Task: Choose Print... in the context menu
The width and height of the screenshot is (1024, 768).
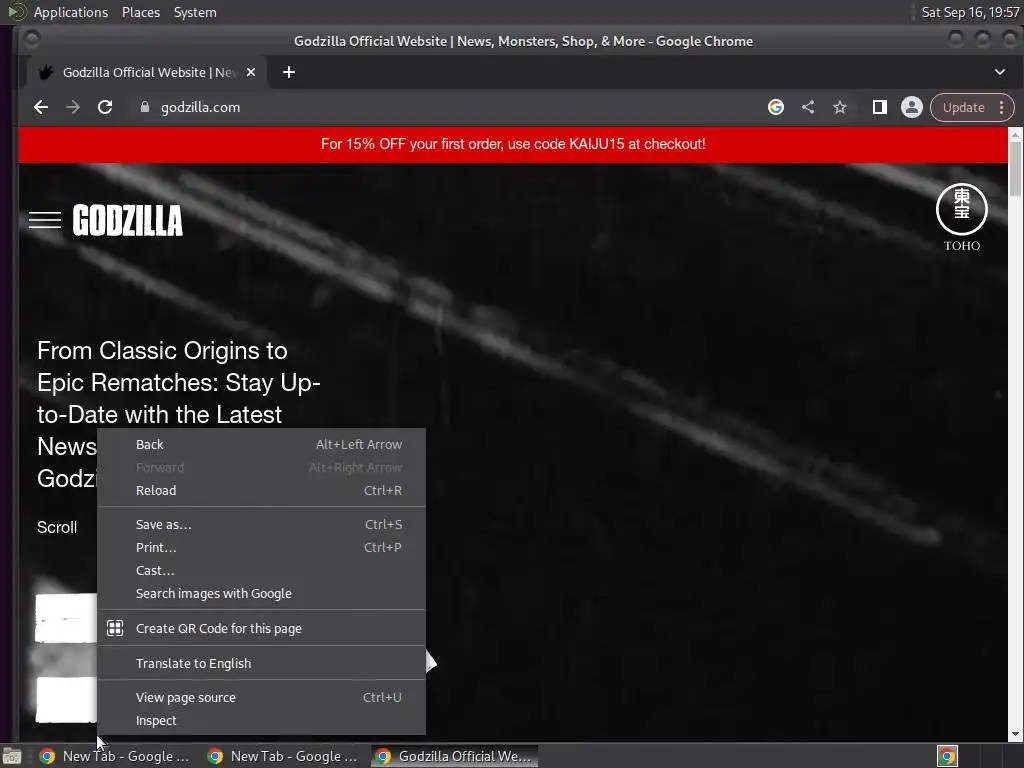Action: [x=261, y=547]
